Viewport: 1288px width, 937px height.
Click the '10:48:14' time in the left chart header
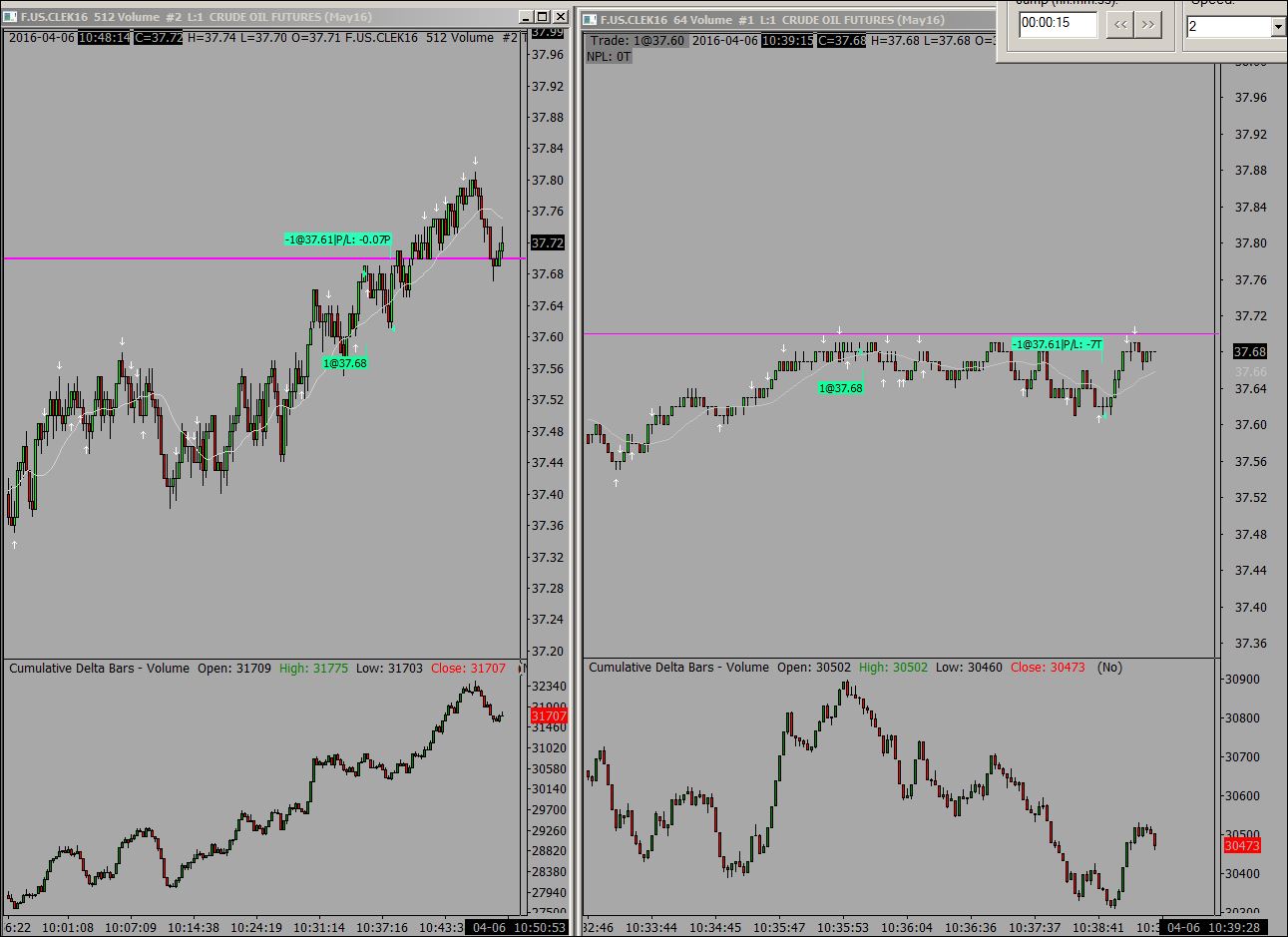[x=104, y=38]
